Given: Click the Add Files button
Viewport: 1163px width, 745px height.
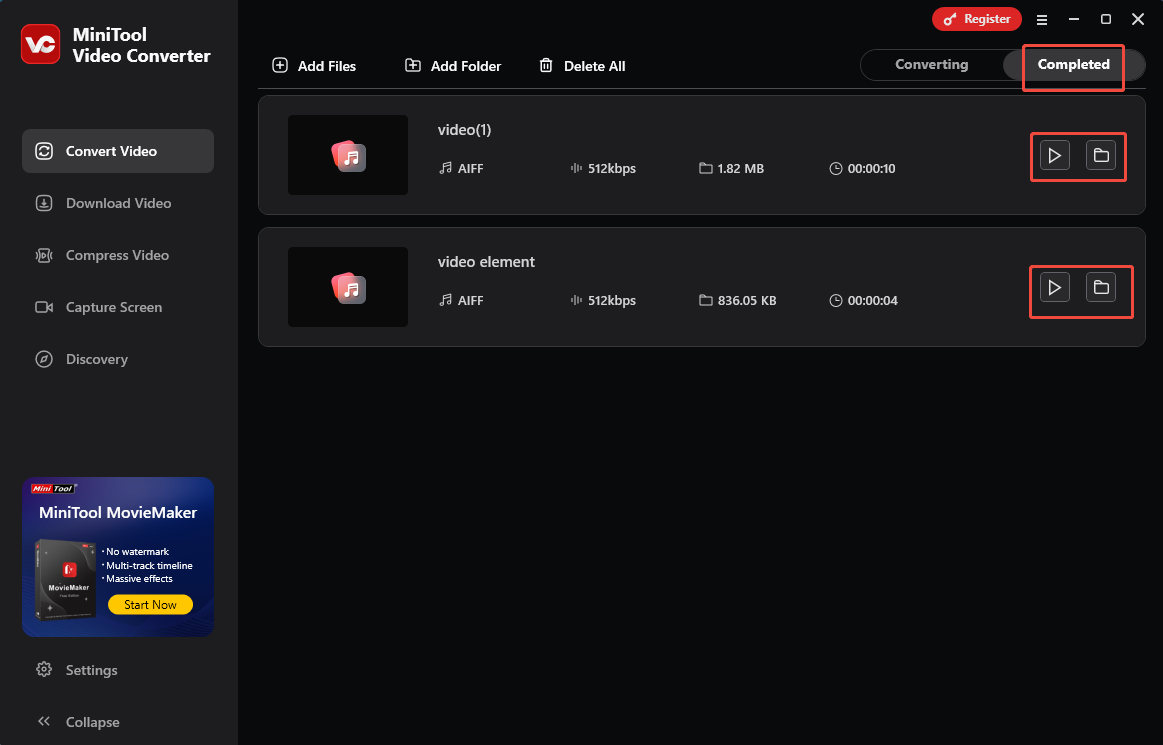Looking at the screenshot, I should pyautogui.click(x=314, y=66).
